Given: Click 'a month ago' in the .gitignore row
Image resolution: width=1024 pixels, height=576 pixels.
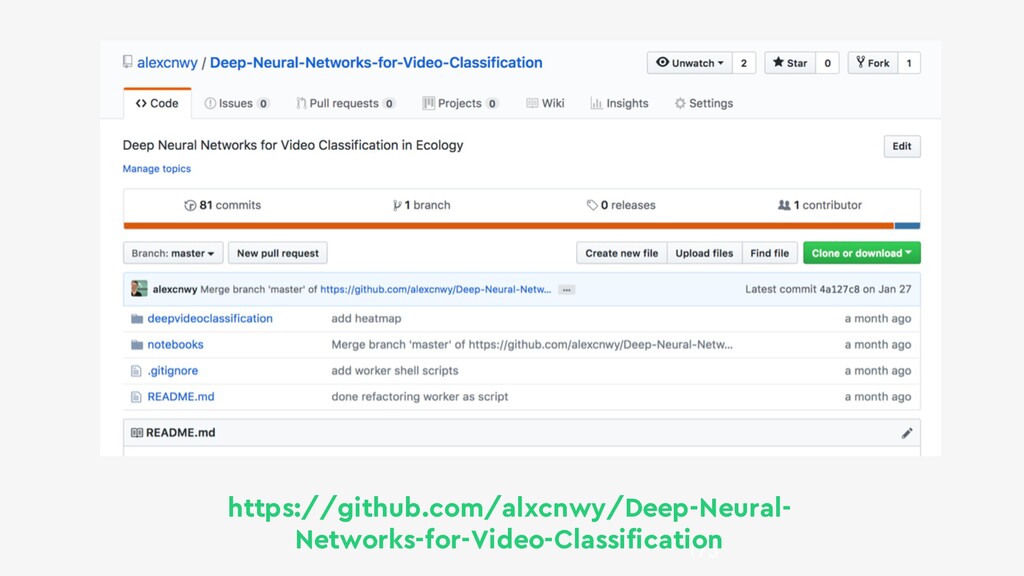Looking at the screenshot, I should point(878,371).
